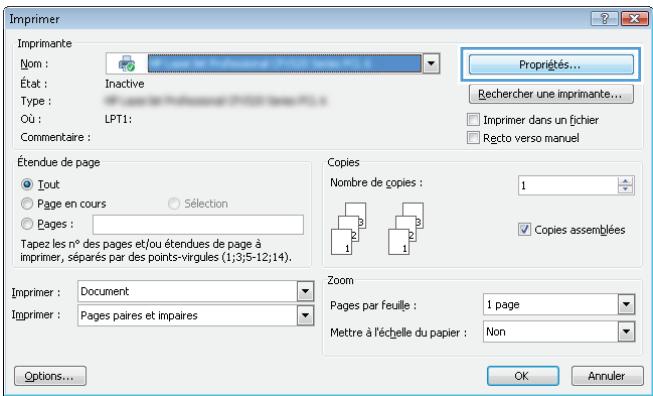This screenshot has height=396, width=653.
Task: Uncheck Copies assemblées checkbox
Action: point(524,229)
